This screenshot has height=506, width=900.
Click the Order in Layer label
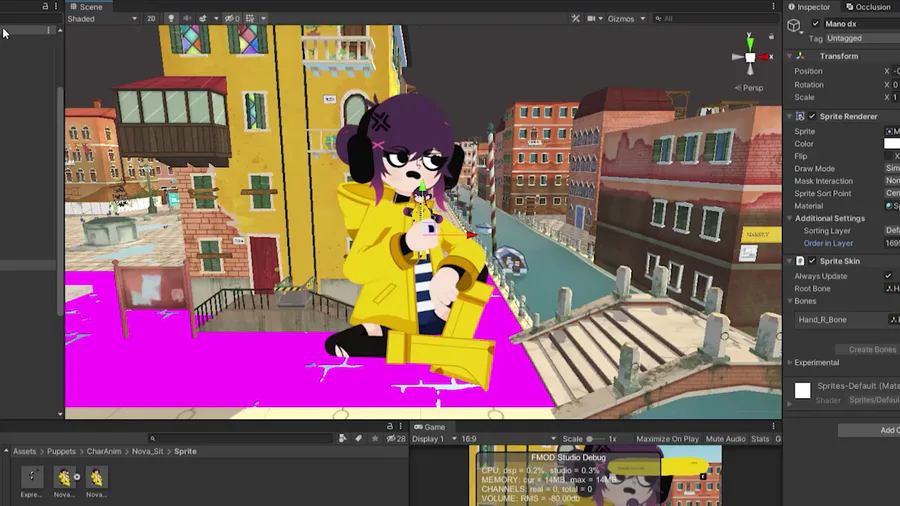coord(828,243)
